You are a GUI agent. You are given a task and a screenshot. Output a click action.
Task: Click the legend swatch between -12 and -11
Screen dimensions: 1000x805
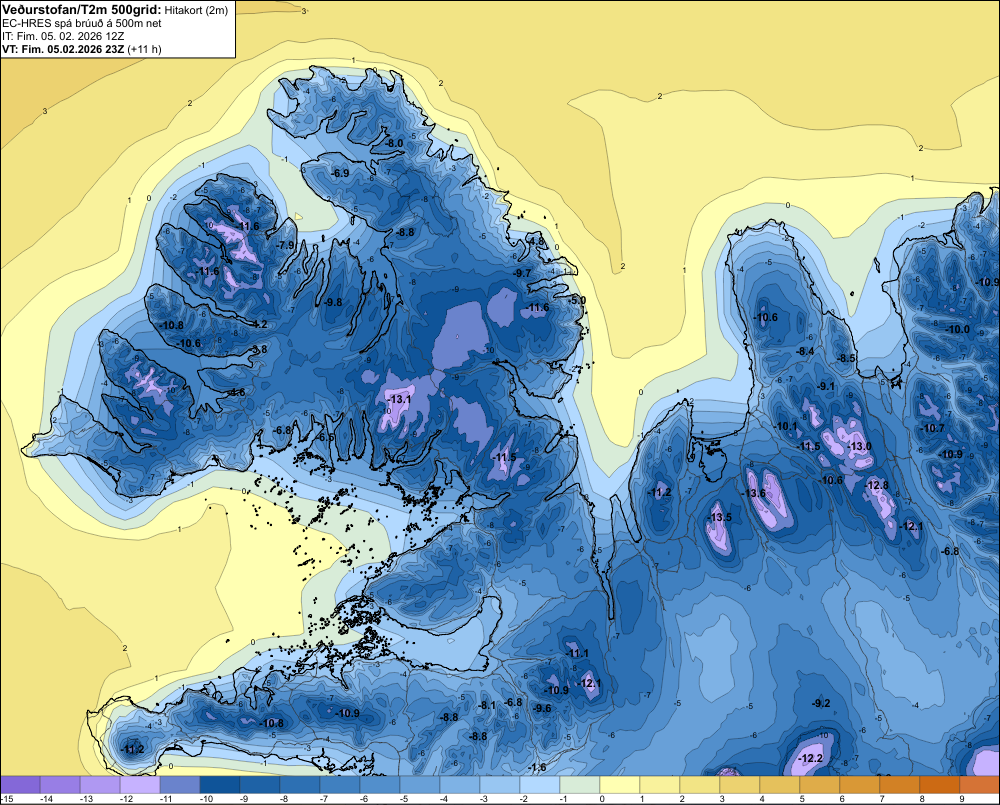pyautogui.click(x=140, y=784)
